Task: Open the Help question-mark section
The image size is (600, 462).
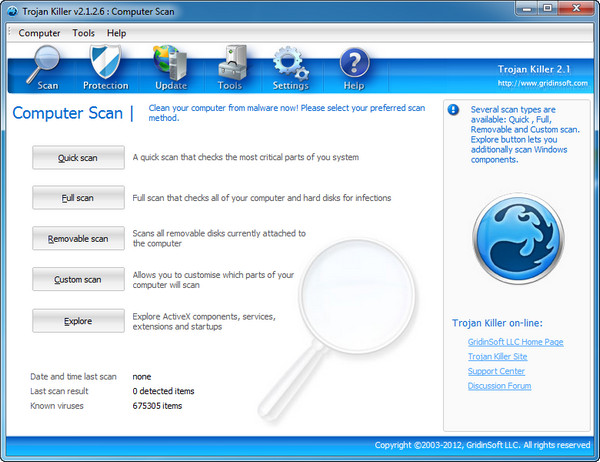Action: tap(354, 69)
